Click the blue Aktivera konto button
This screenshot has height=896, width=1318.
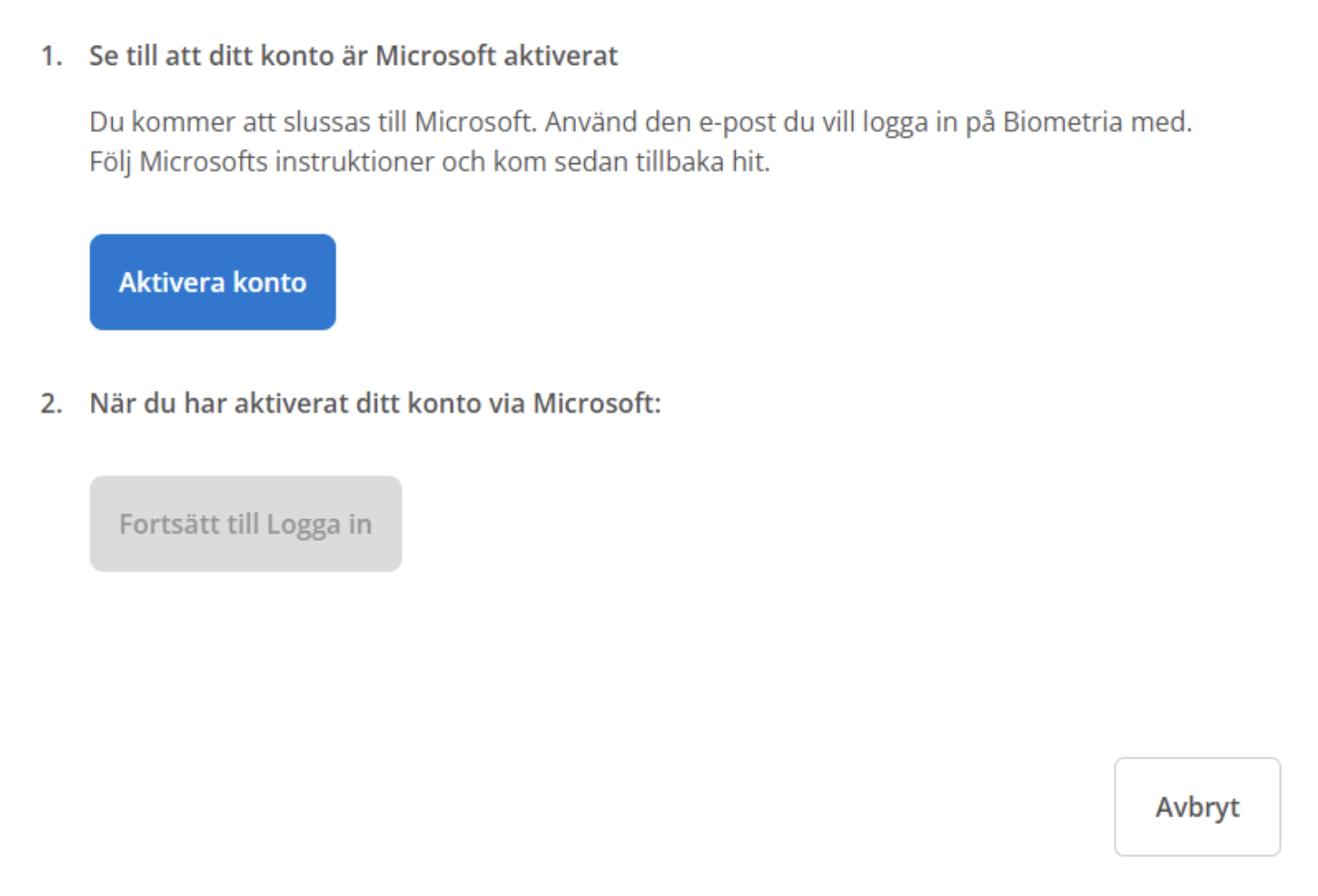[213, 282]
